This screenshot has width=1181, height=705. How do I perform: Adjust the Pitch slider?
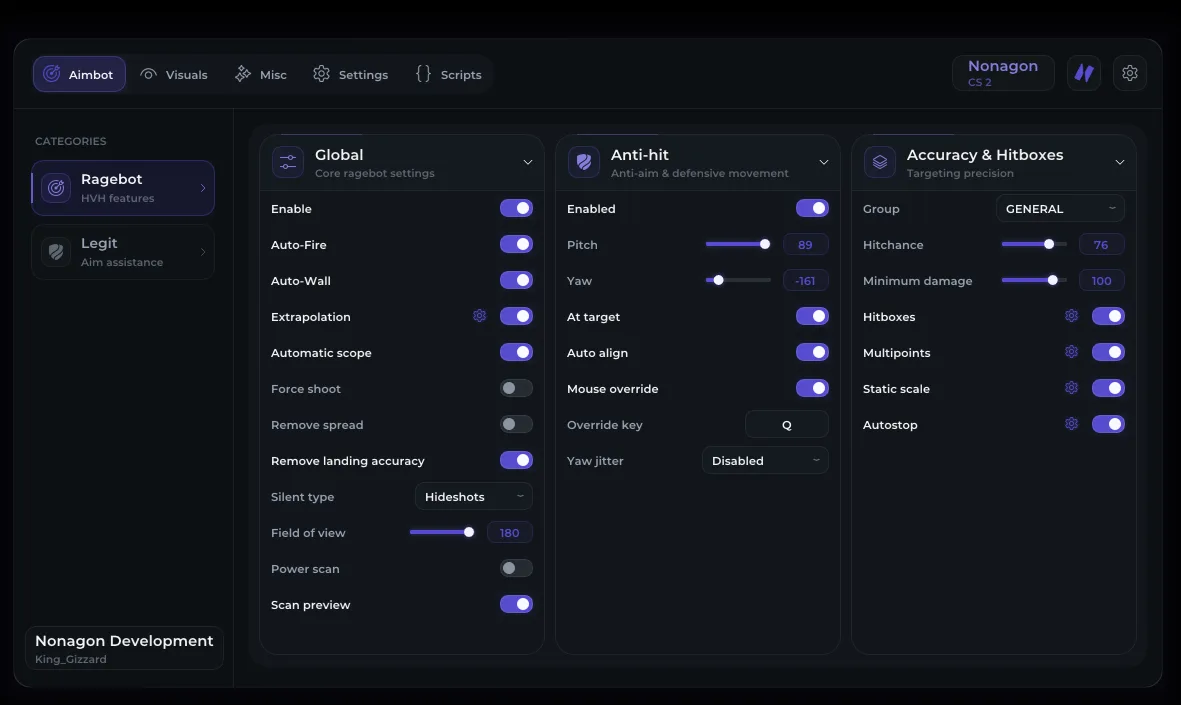point(737,244)
